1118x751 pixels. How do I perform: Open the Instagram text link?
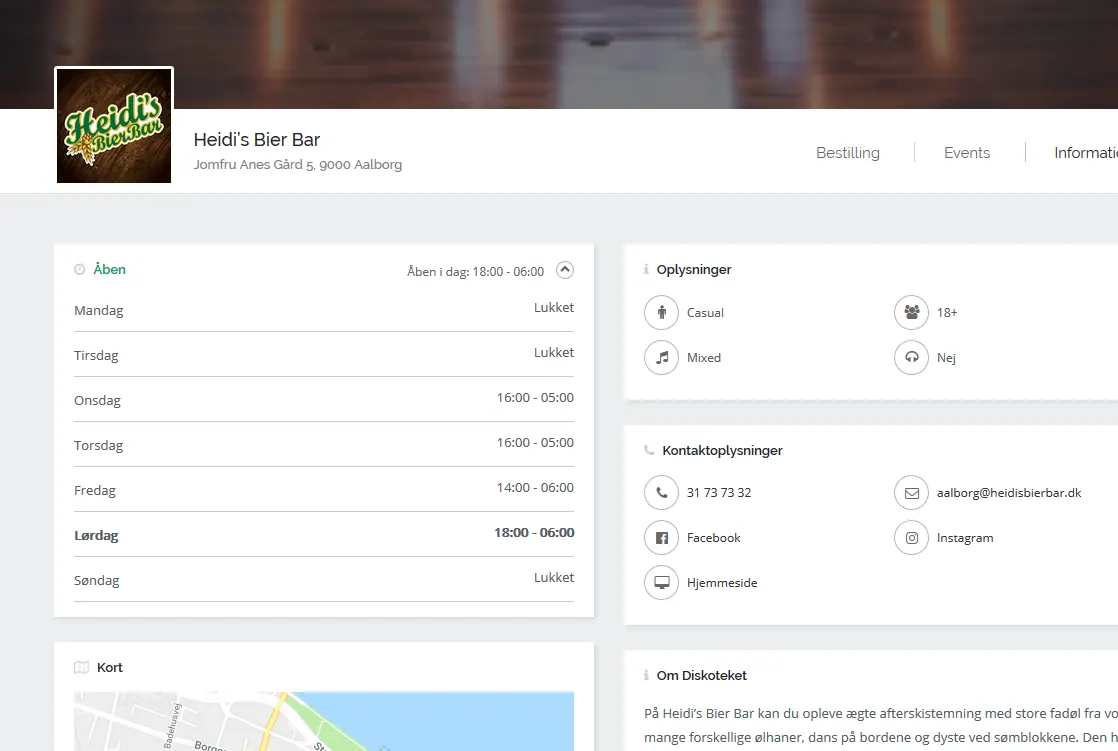(965, 538)
